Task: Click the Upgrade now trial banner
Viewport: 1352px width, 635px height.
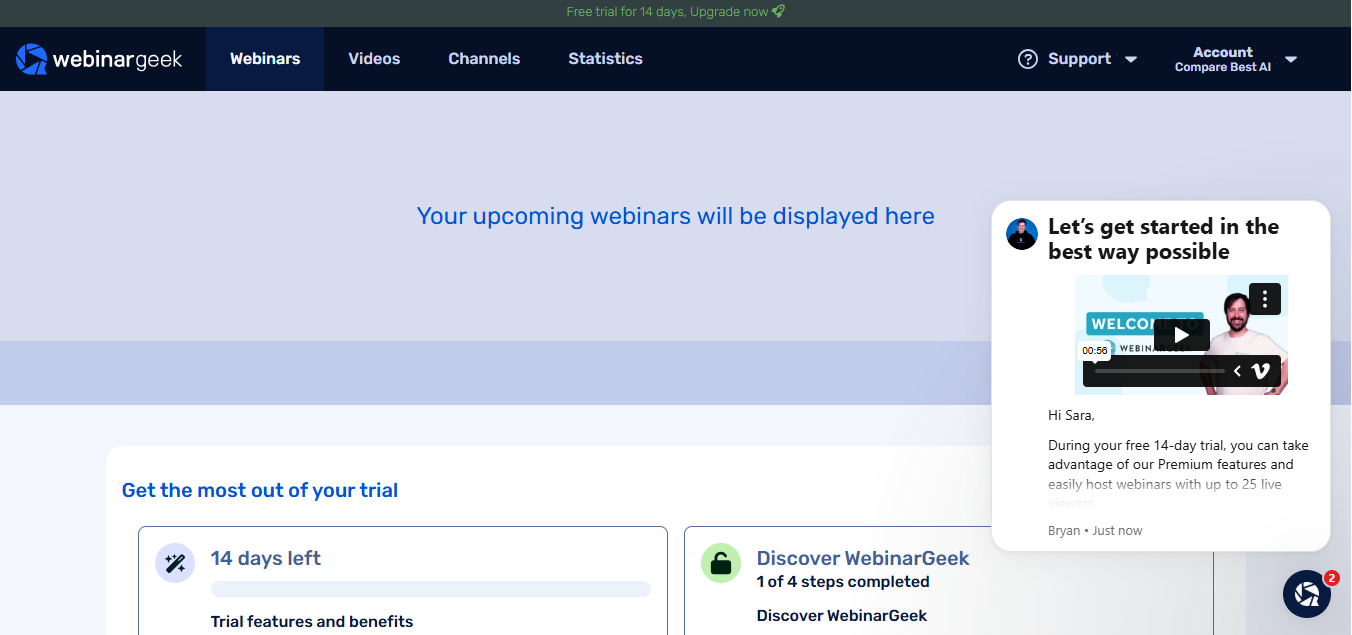Action: pos(675,12)
